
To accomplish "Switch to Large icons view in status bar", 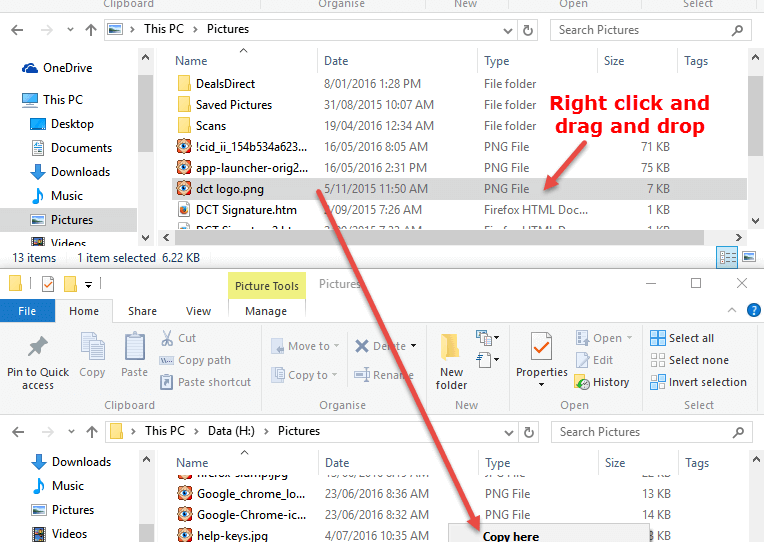I will 749,256.
